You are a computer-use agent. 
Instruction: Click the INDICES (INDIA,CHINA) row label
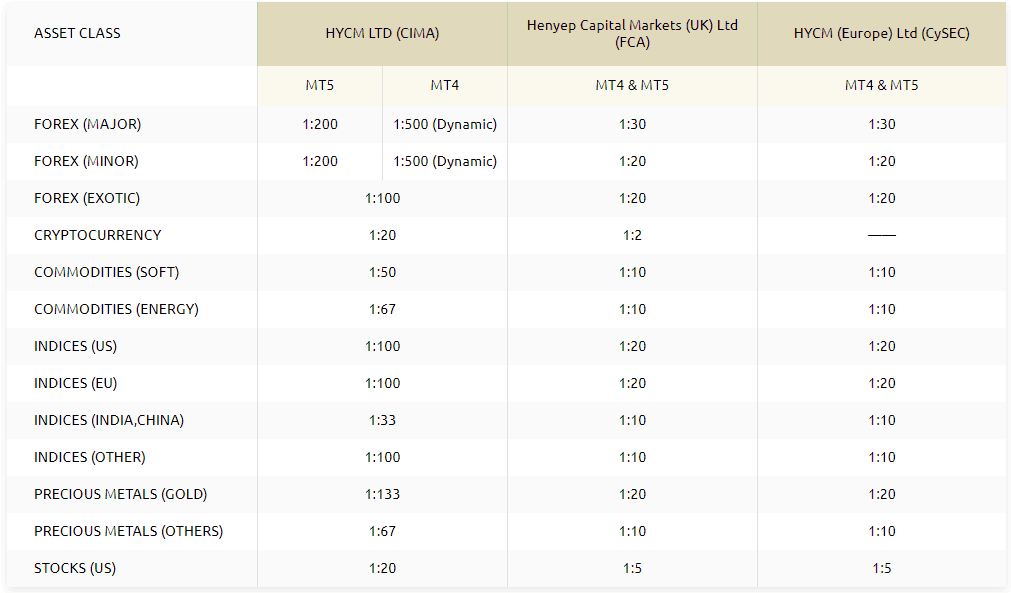109,420
